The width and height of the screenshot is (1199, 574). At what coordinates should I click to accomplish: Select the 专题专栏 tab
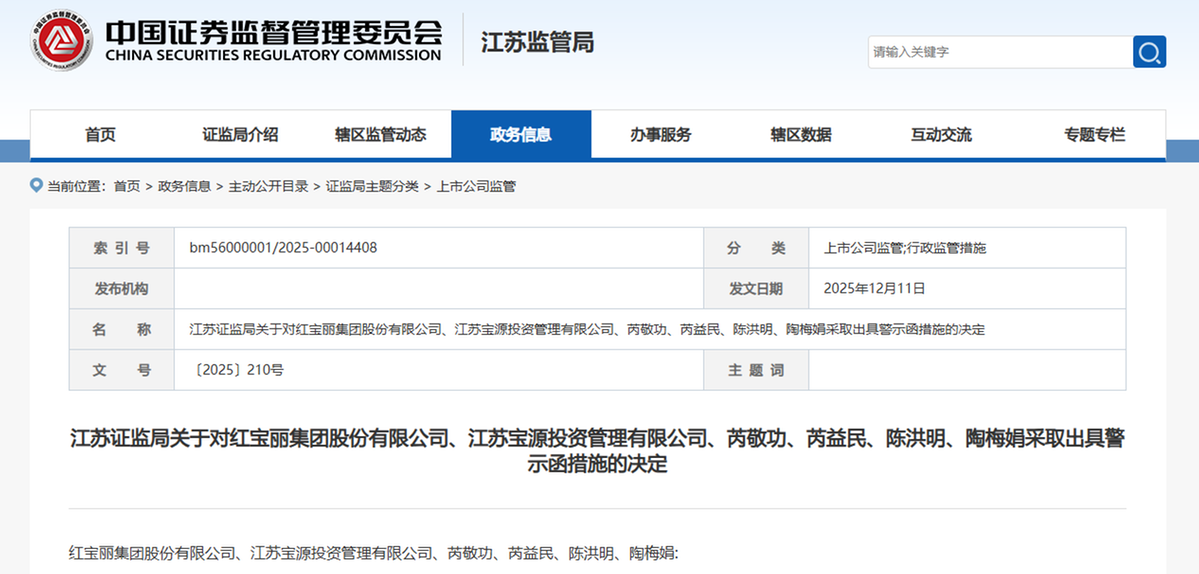pos(1094,135)
